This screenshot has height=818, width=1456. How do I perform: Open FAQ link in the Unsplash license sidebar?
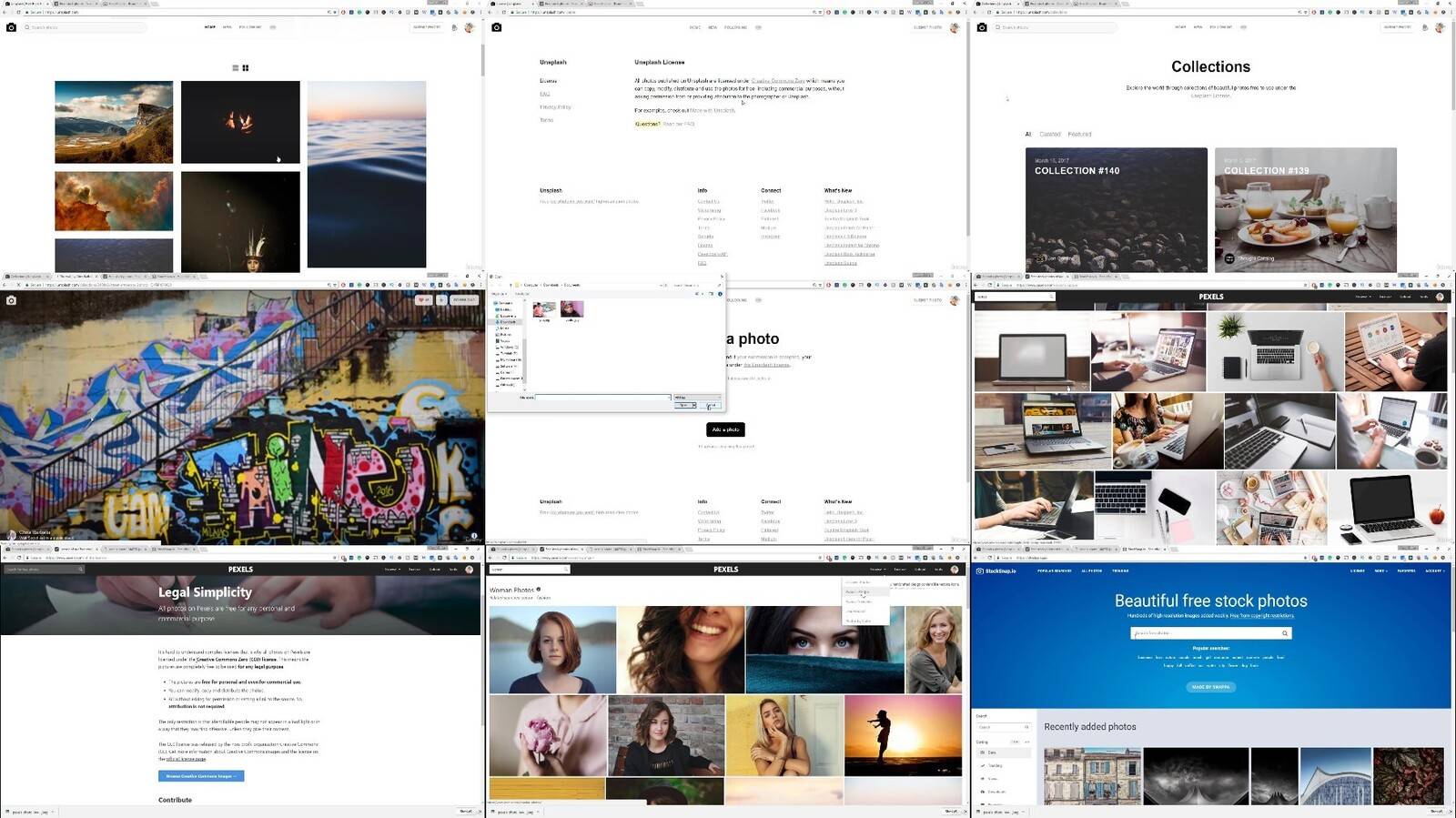(x=544, y=94)
